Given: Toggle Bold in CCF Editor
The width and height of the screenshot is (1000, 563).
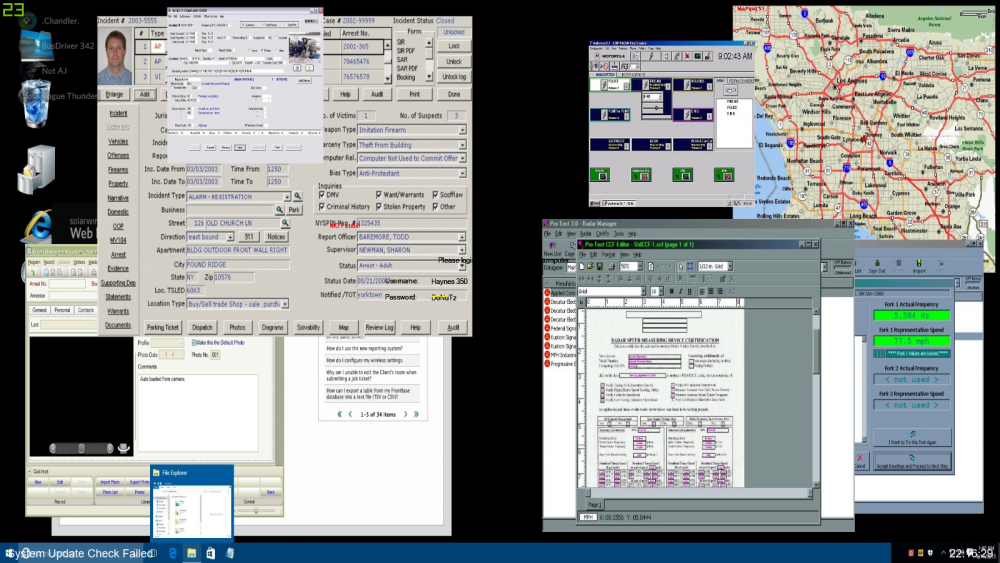Looking at the screenshot, I should click(x=671, y=291).
